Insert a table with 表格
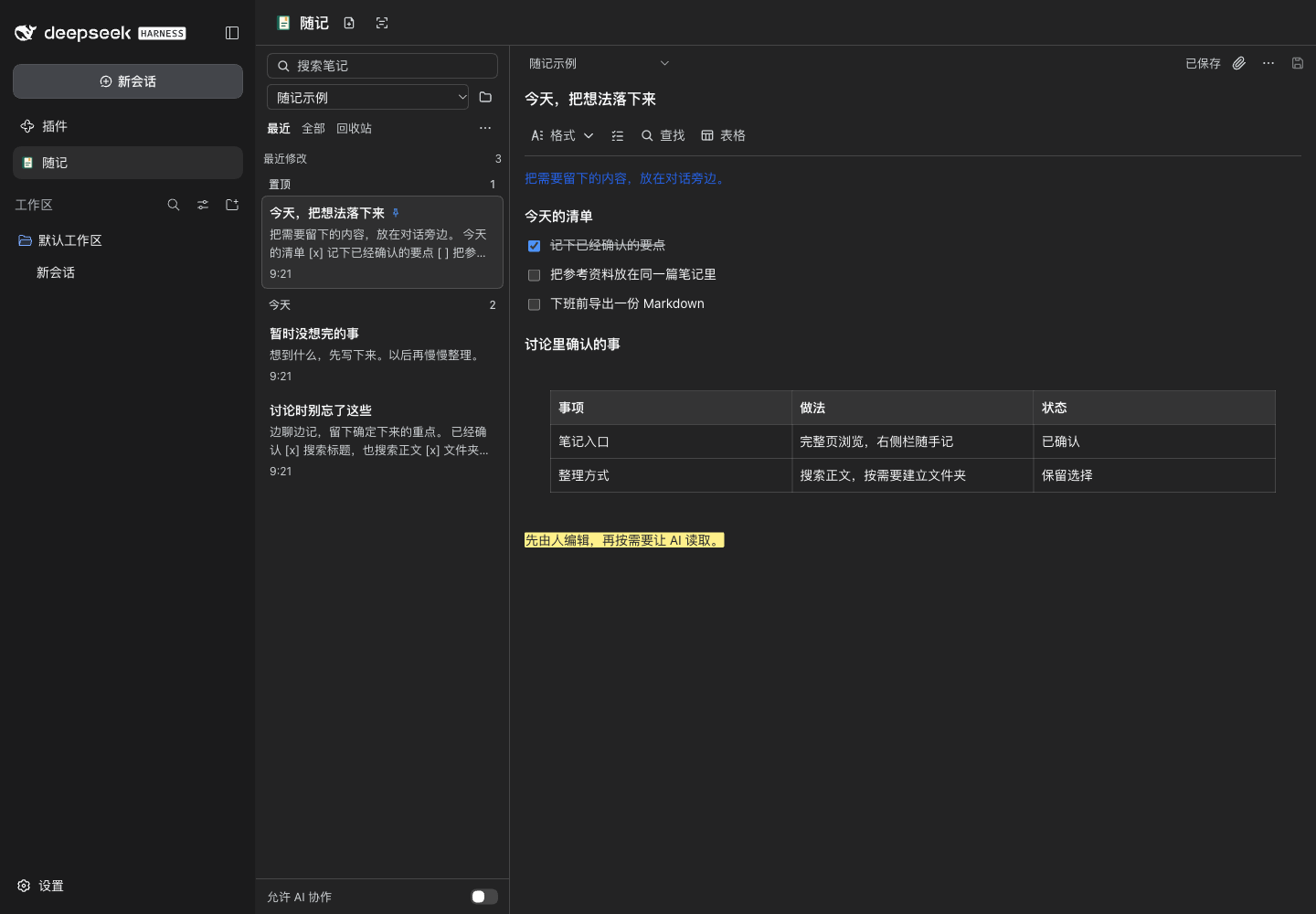The width and height of the screenshot is (1316, 914). click(x=724, y=135)
